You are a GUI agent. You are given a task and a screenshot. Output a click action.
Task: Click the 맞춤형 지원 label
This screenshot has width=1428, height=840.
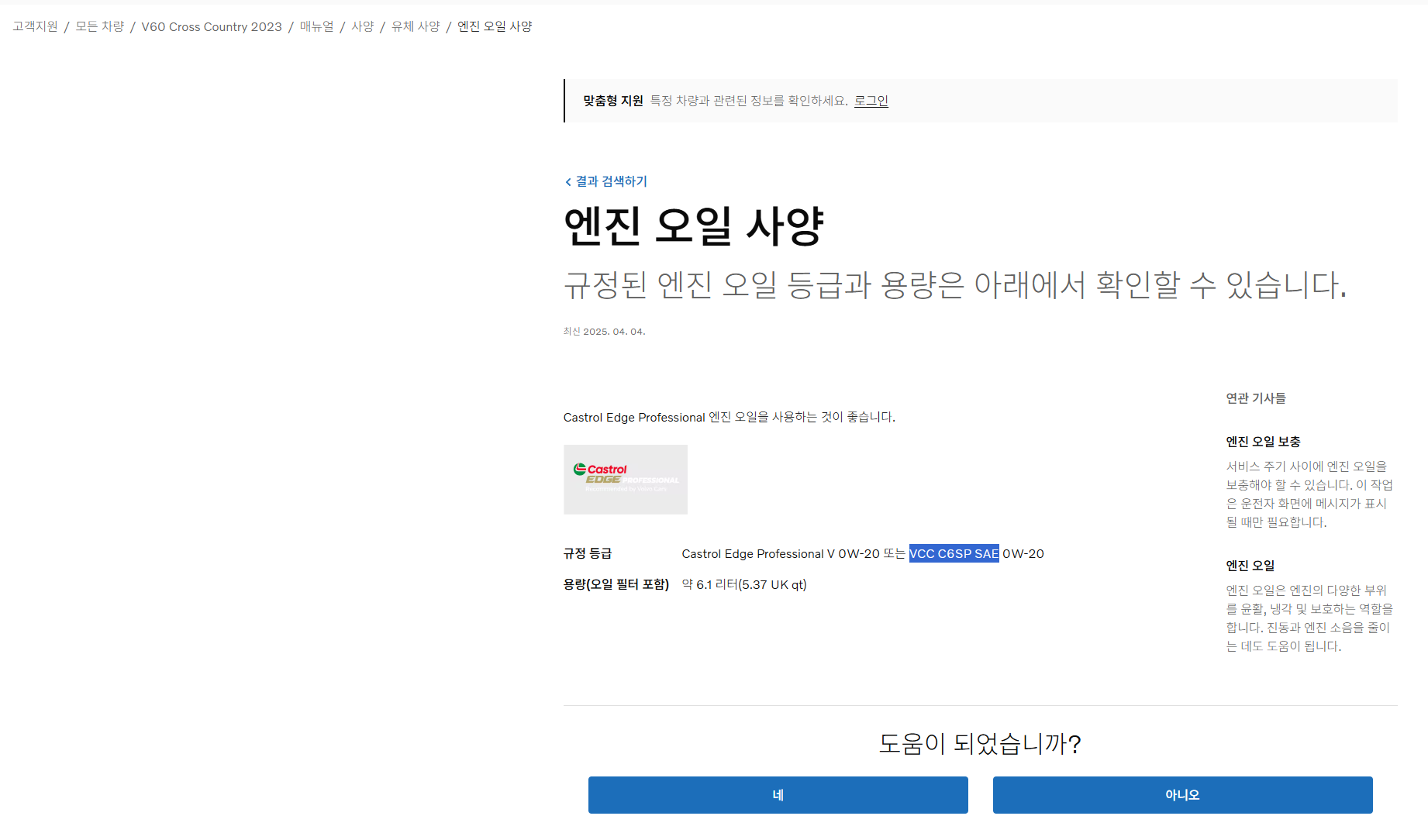[x=613, y=101]
